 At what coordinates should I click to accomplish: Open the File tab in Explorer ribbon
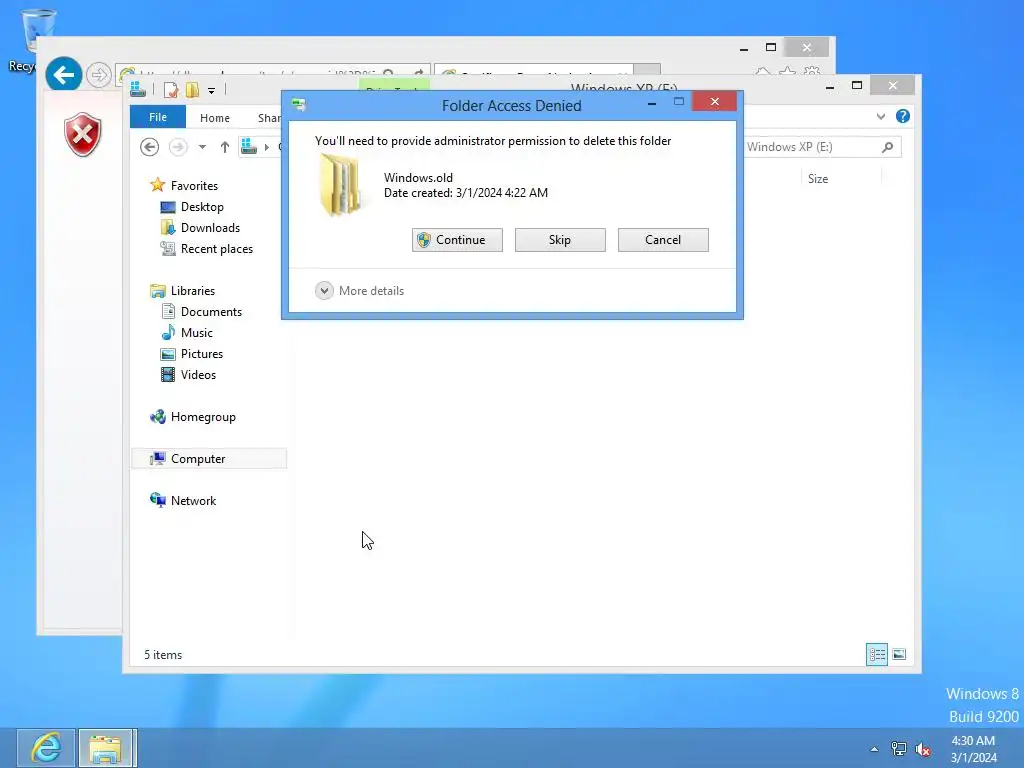(x=157, y=117)
